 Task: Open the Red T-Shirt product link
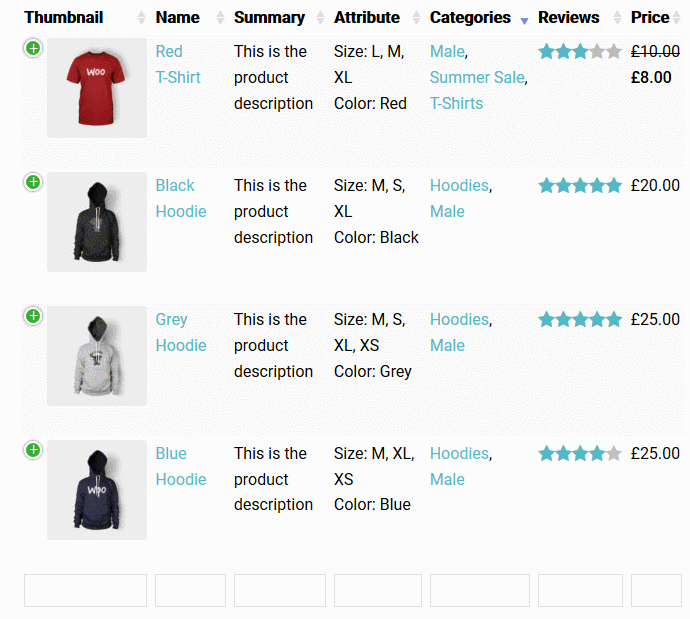(178, 64)
